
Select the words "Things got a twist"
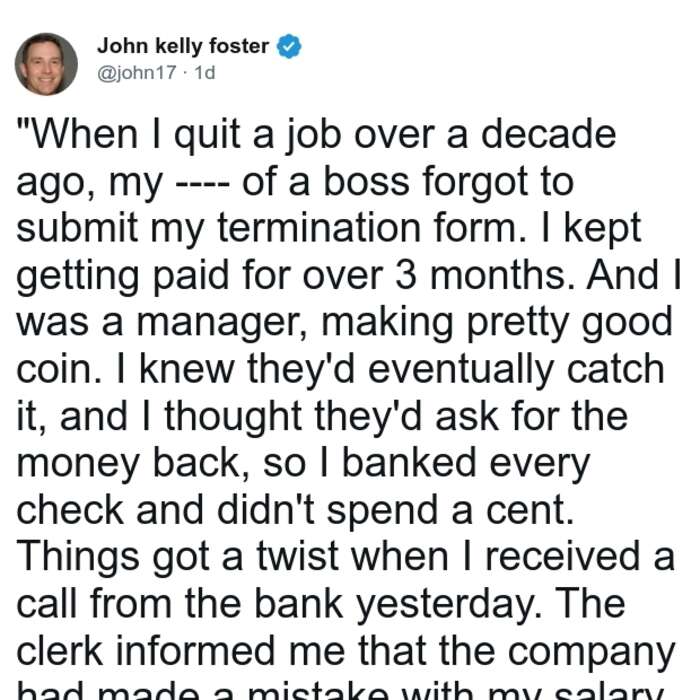coord(176,557)
